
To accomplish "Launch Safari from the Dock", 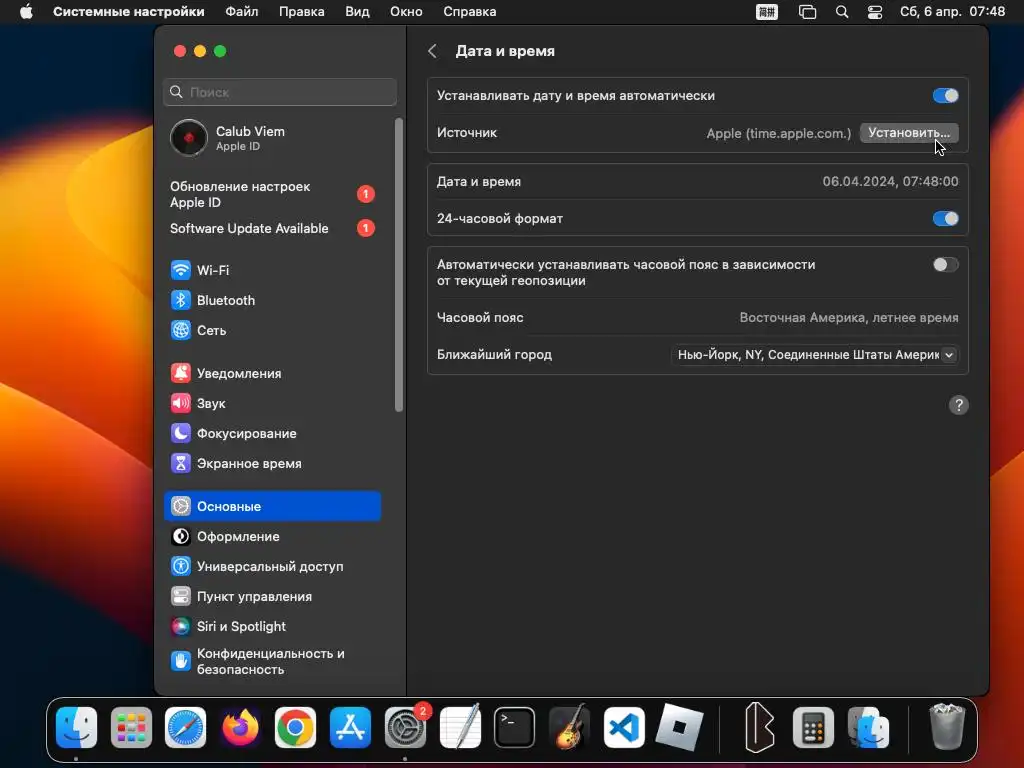I will (x=185, y=728).
